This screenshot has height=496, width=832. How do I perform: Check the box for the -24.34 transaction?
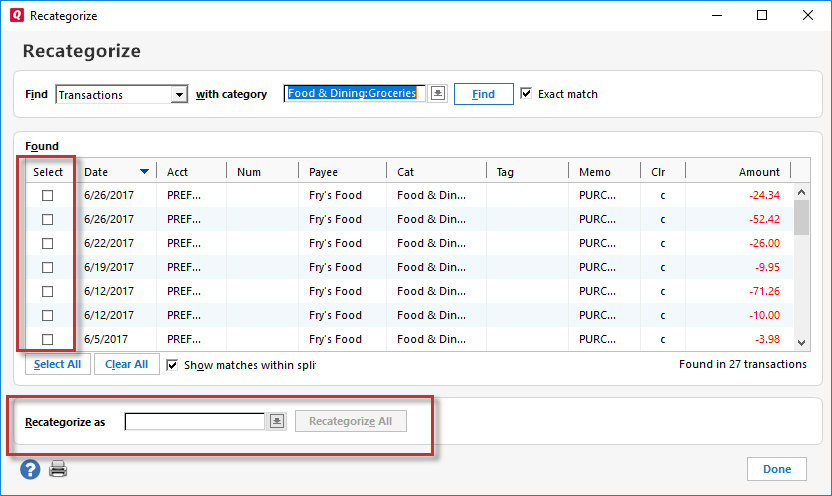point(47,195)
